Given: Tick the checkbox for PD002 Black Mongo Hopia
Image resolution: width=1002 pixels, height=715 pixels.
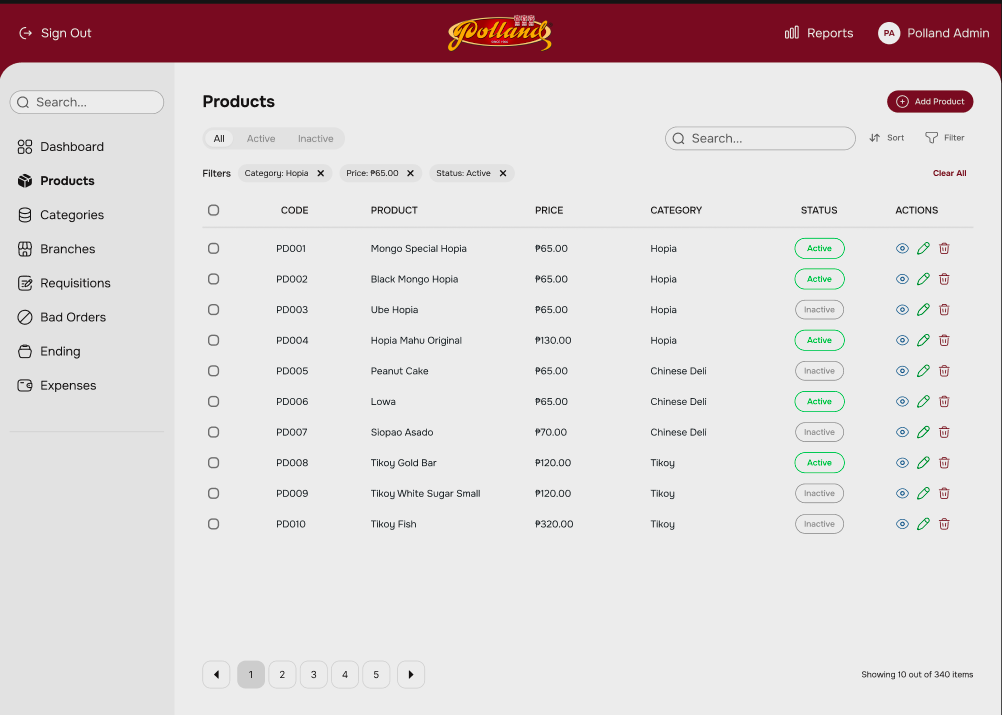Looking at the screenshot, I should [x=213, y=279].
